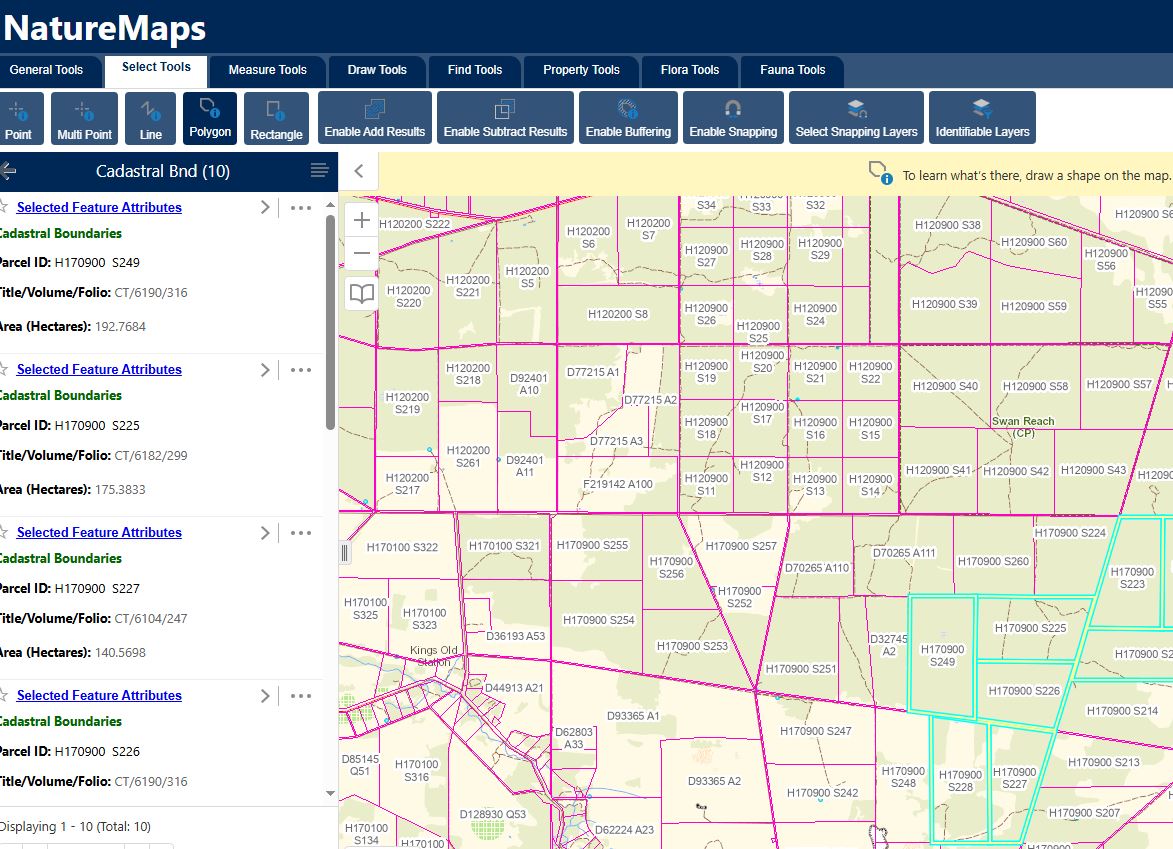1173x849 pixels.
Task: Click the results list scroll-down arrow
Action: (330, 793)
